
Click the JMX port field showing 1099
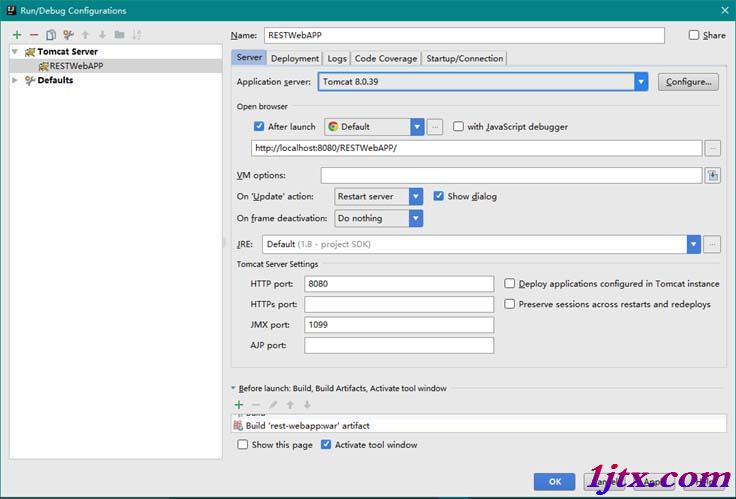(399, 325)
